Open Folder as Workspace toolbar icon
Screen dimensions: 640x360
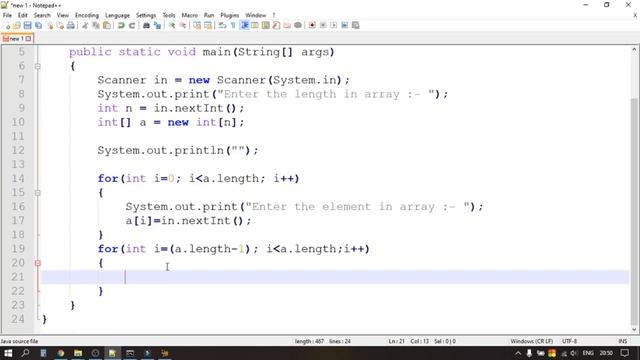coord(287,25)
